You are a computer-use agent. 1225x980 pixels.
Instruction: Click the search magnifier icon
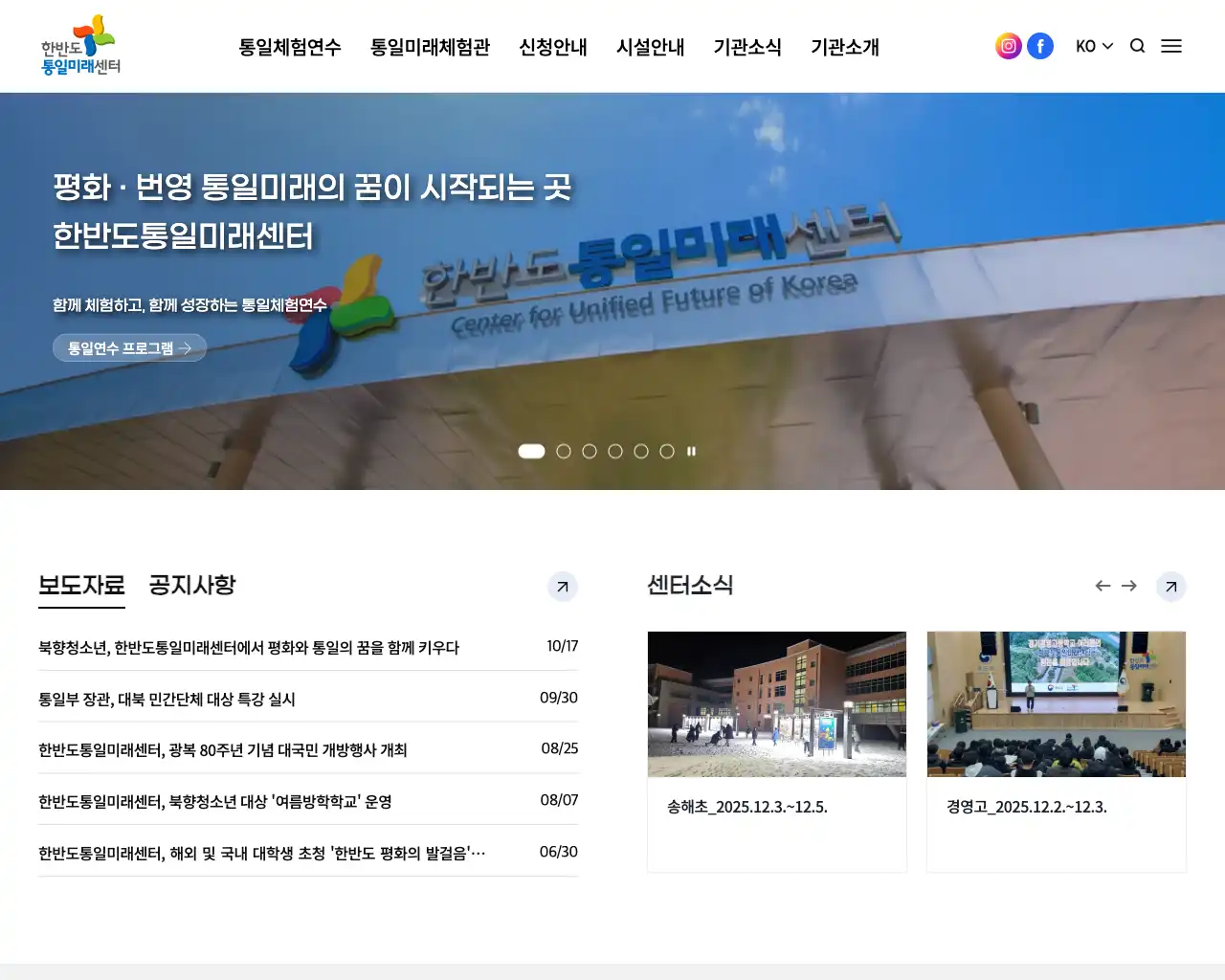[1137, 46]
